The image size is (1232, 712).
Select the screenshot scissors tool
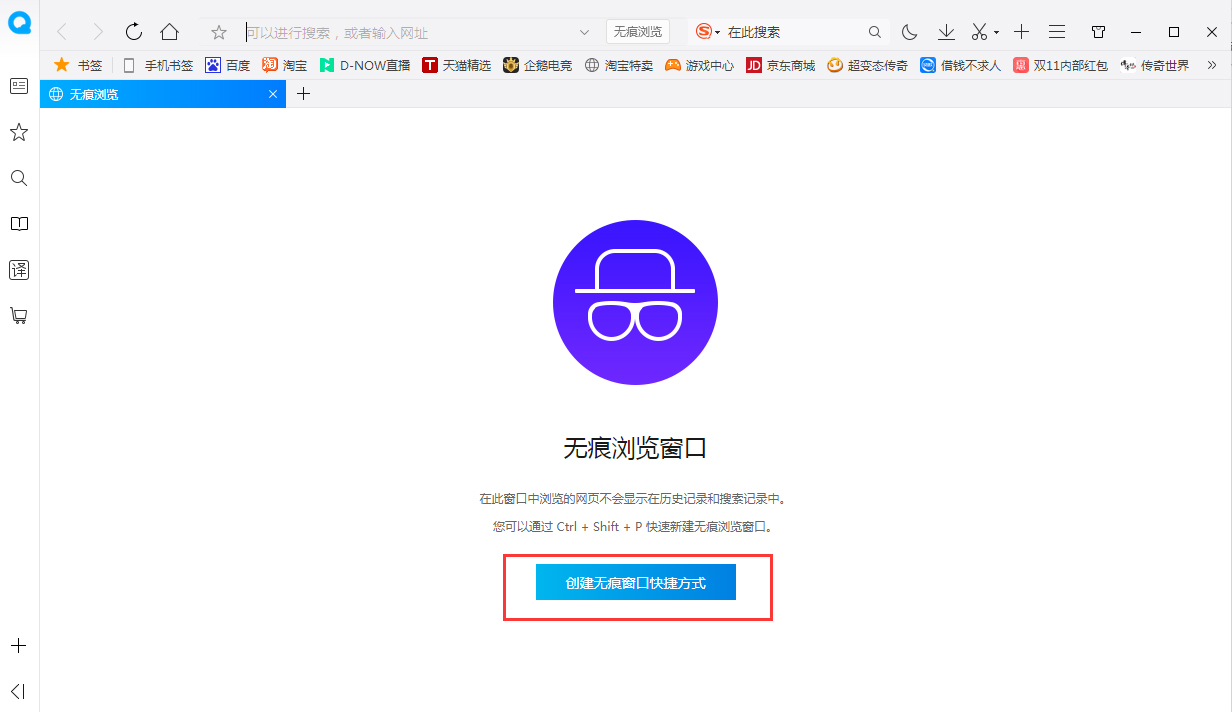(978, 31)
